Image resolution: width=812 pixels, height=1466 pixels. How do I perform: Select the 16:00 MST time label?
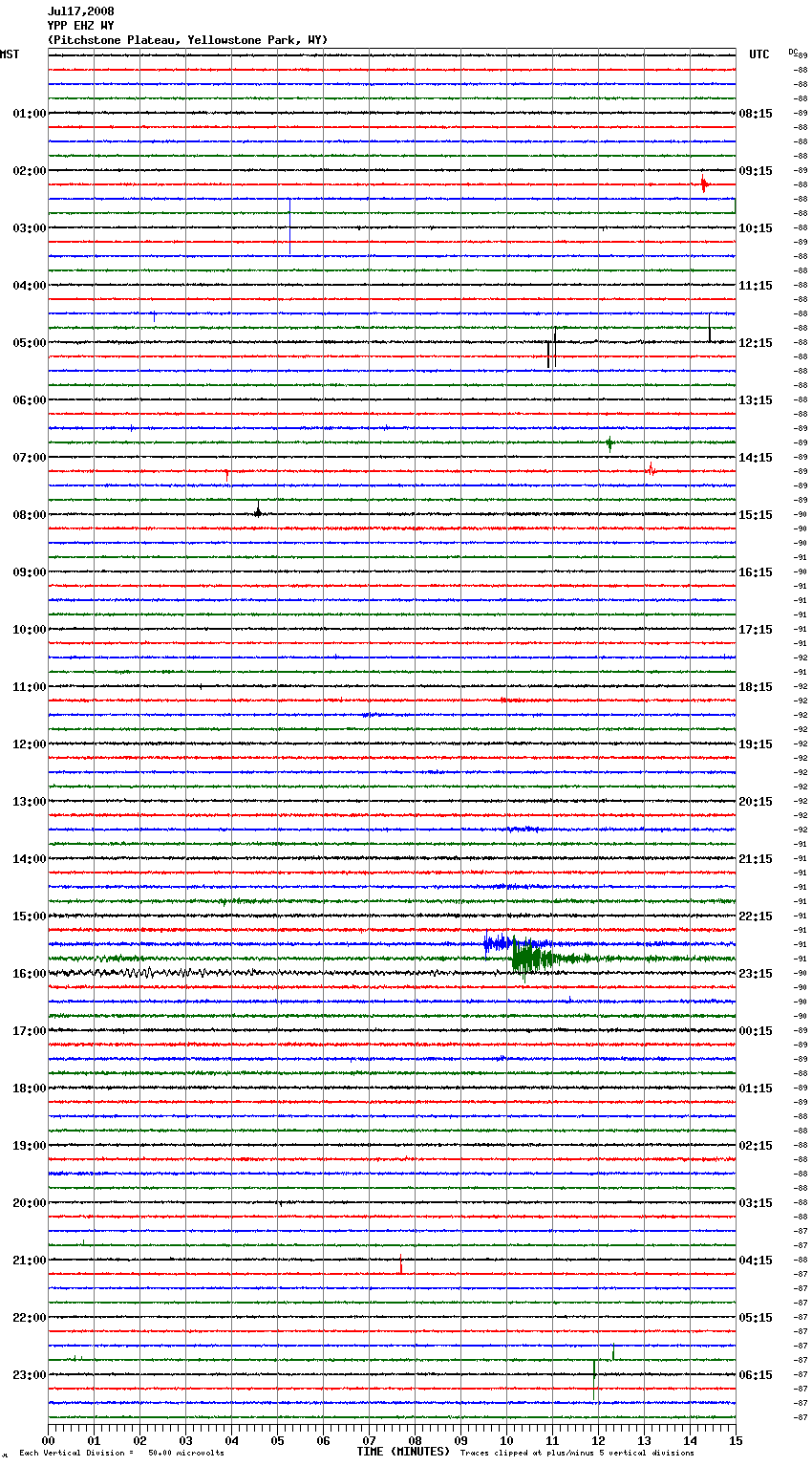point(30,974)
